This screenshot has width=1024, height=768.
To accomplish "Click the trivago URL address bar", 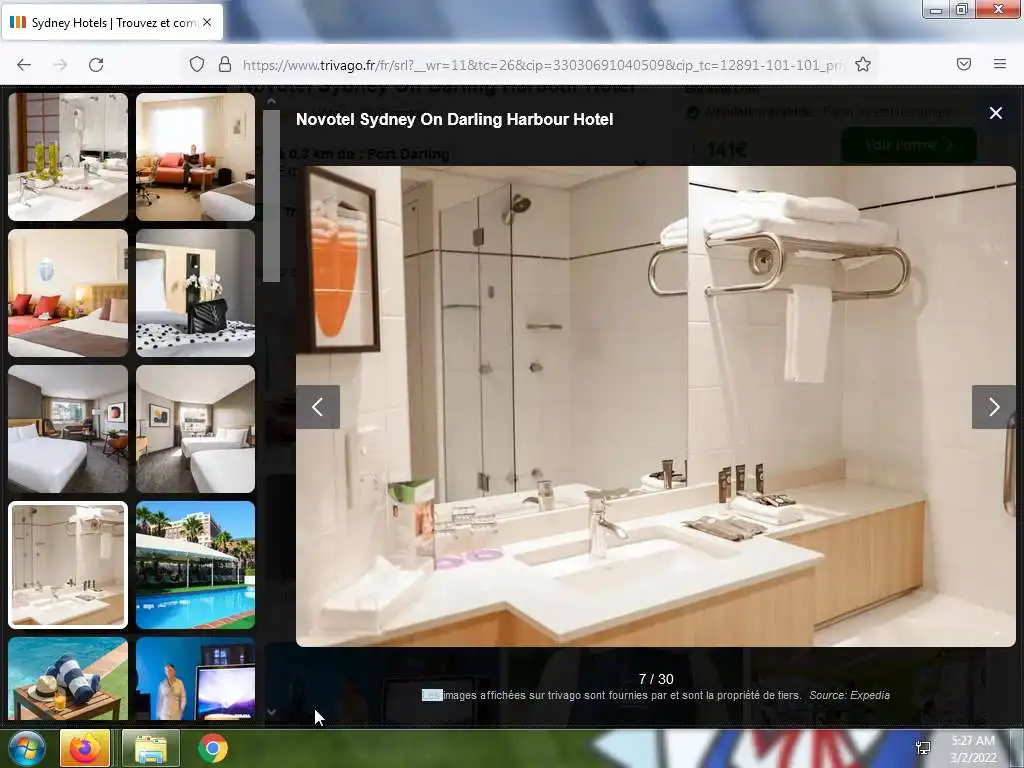I will [x=542, y=65].
